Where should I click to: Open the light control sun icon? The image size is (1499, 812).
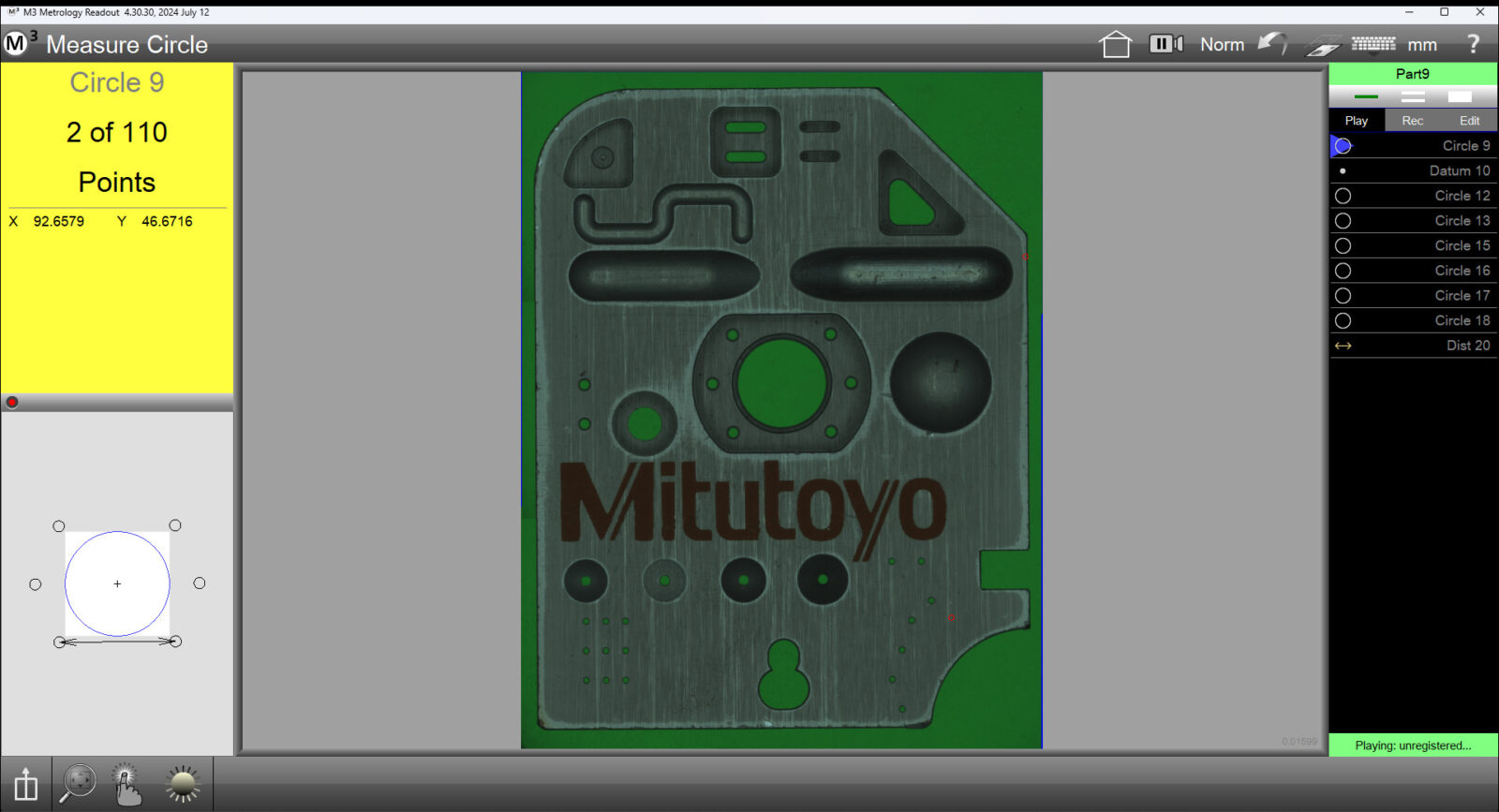pyautogui.click(x=183, y=784)
